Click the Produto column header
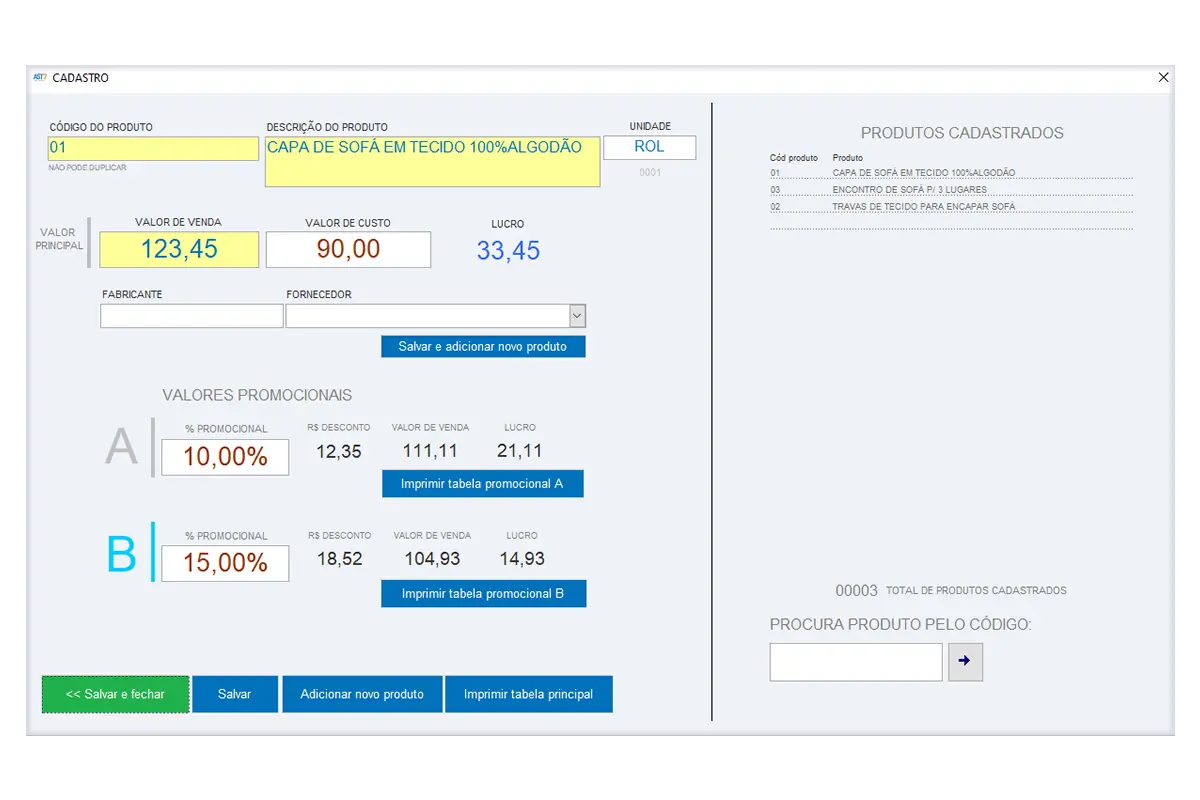The width and height of the screenshot is (1200, 800). coord(847,158)
